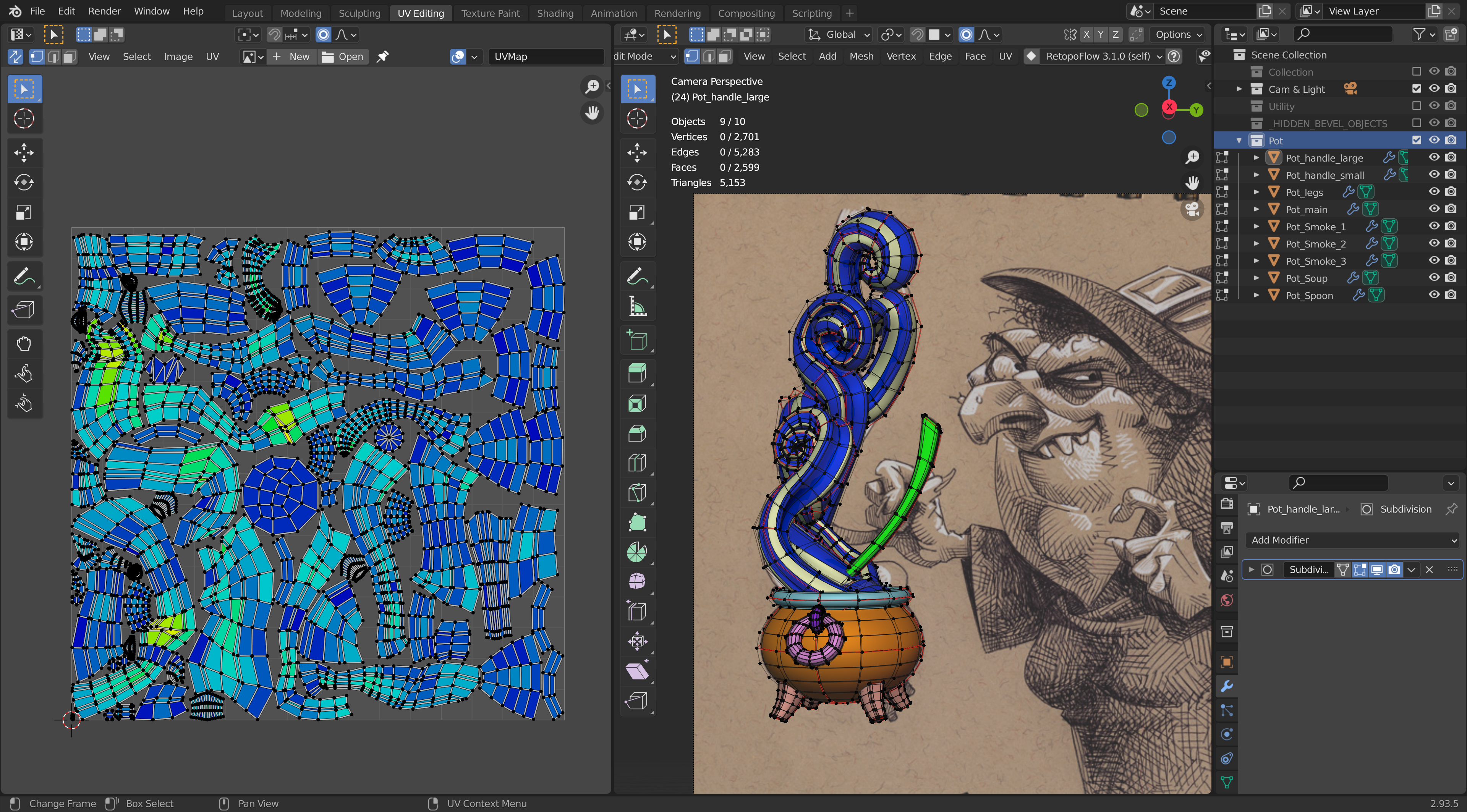Screen dimensions: 1467x812
Task: Uncheck the Cam & Light collection checkbox
Action: 1416,89
